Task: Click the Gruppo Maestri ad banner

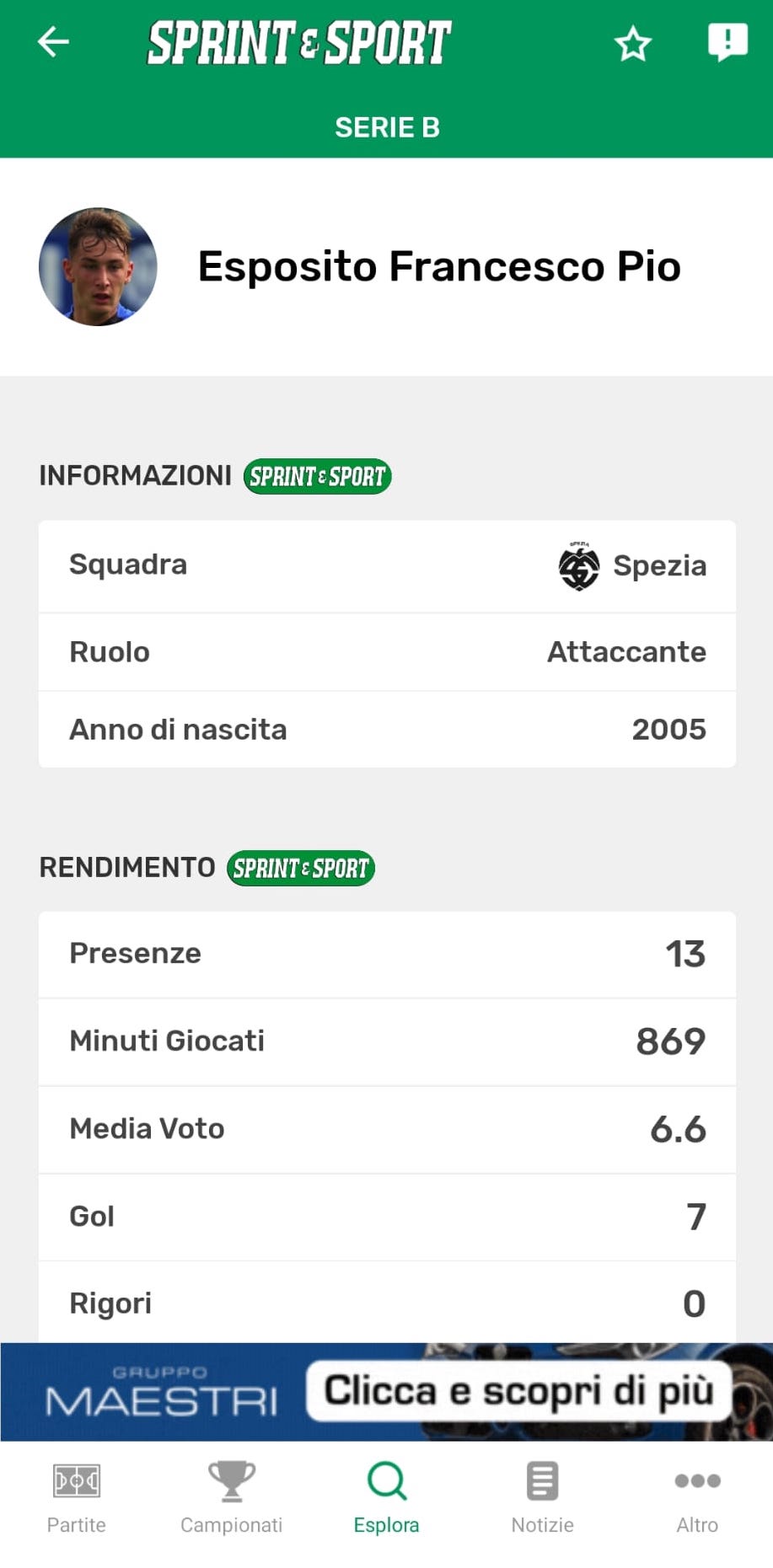Action: pyautogui.click(x=386, y=1391)
